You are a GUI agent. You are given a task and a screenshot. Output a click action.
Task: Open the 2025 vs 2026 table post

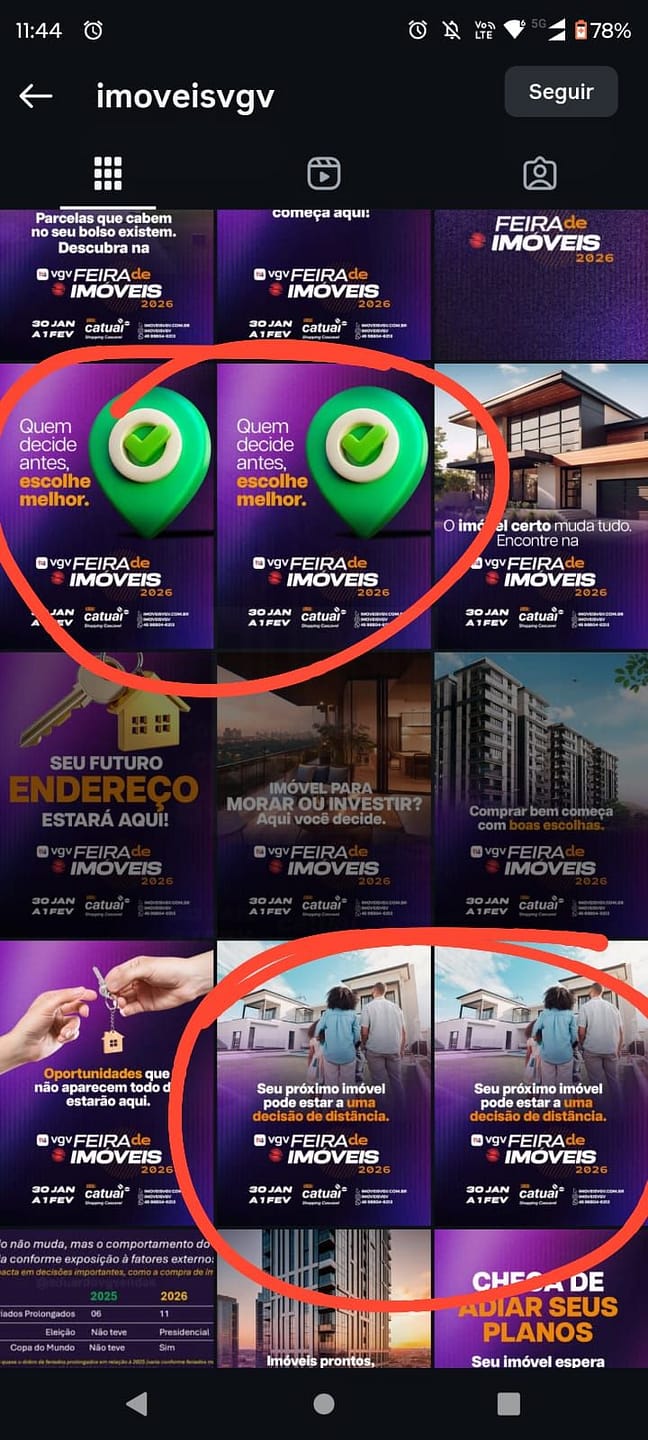click(x=107, y=1298)
